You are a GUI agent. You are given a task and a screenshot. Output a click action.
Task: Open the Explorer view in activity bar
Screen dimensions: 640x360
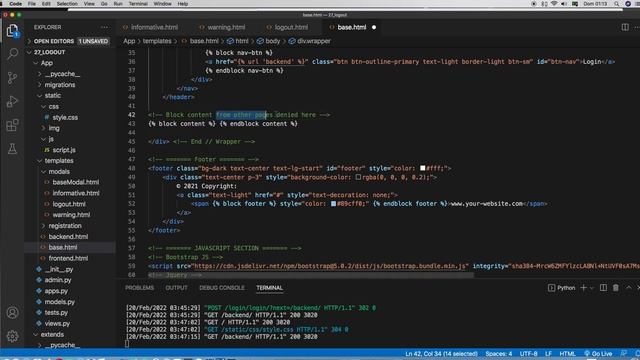pos(12,31)
